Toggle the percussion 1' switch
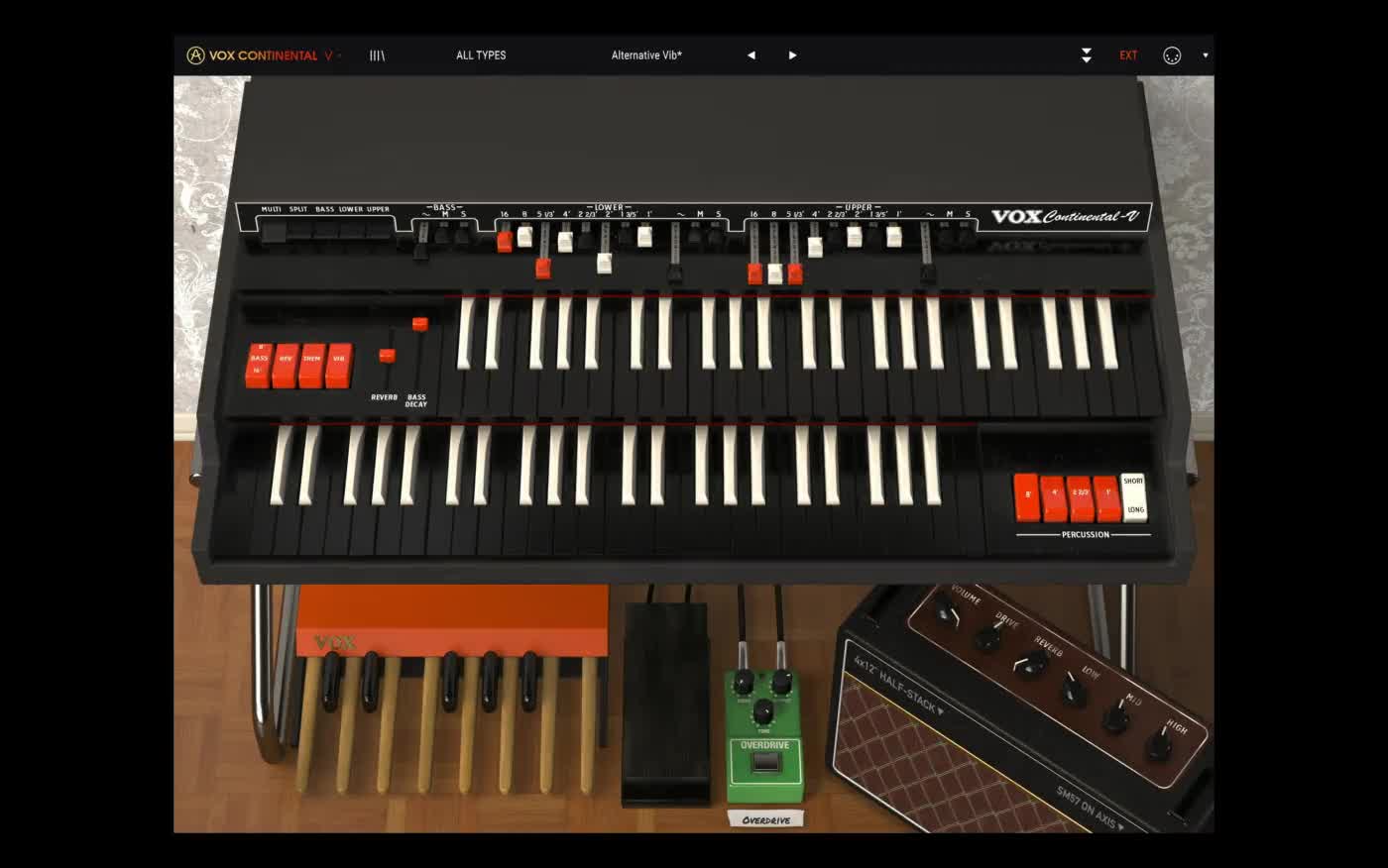The height and width of the screenshot is (868, 1388). click(x=1107, y=497)
